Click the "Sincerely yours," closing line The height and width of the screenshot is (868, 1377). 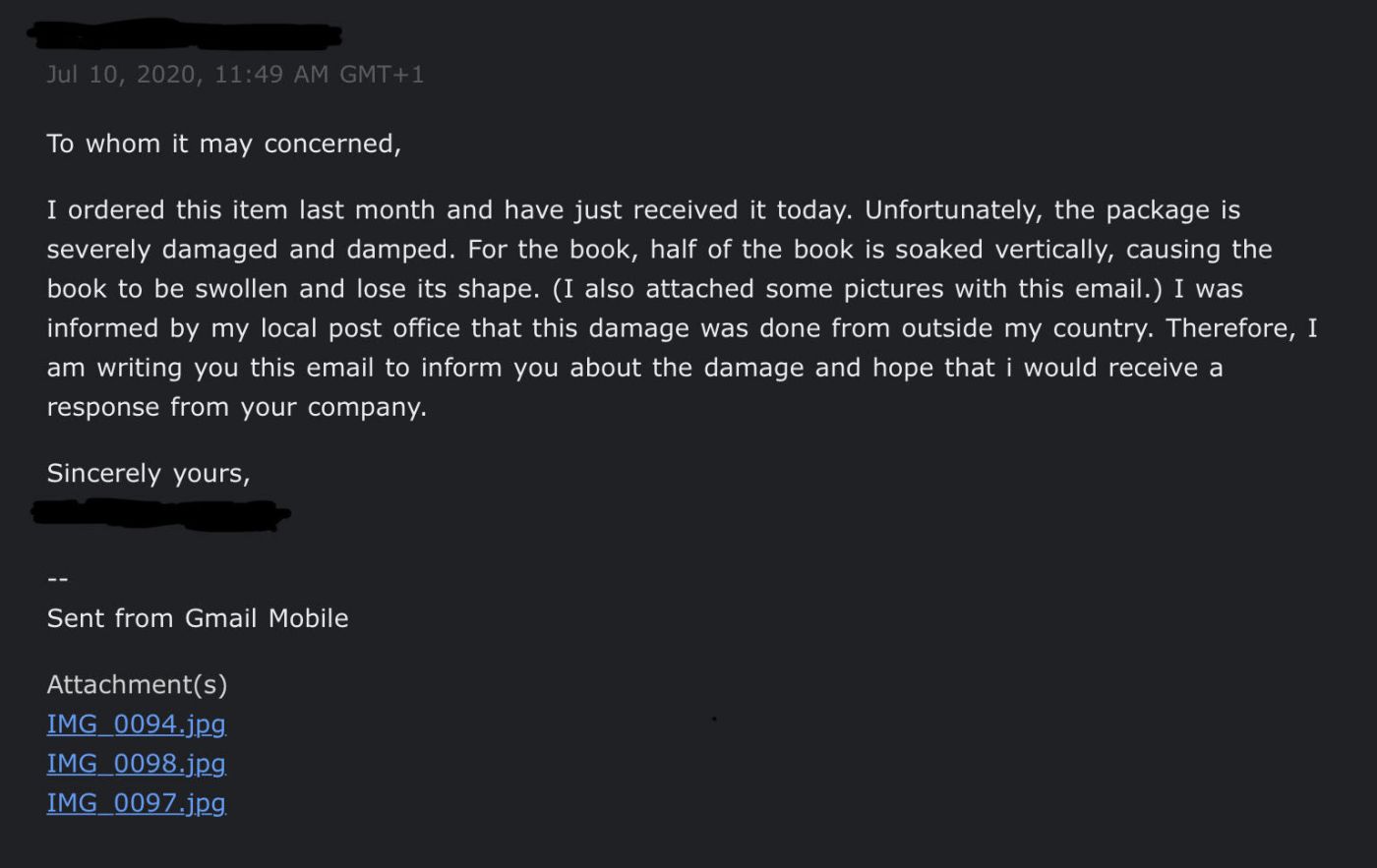[x=149, y=473]
